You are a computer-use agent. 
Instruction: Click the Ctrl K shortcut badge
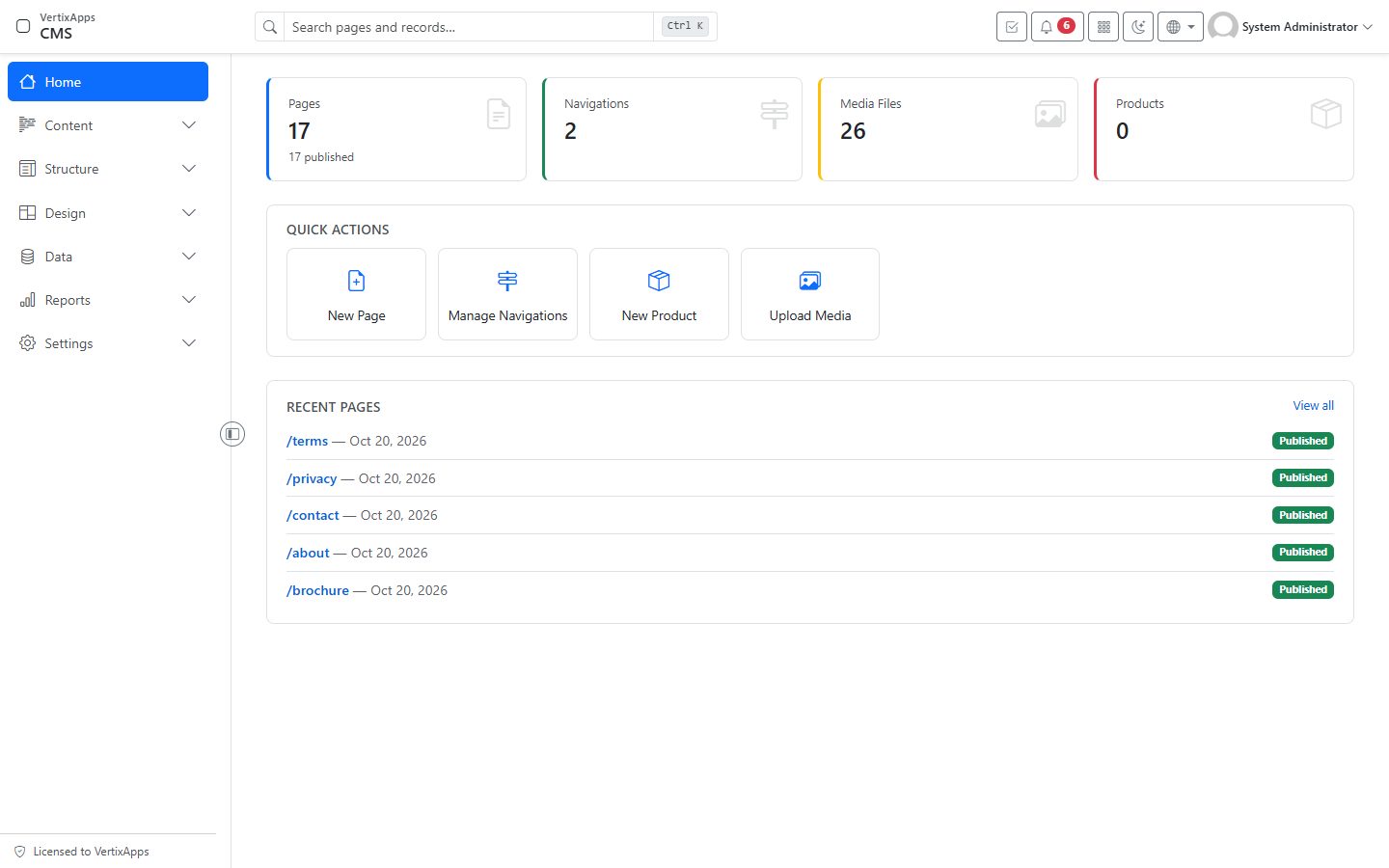click(x=686, y=26)
